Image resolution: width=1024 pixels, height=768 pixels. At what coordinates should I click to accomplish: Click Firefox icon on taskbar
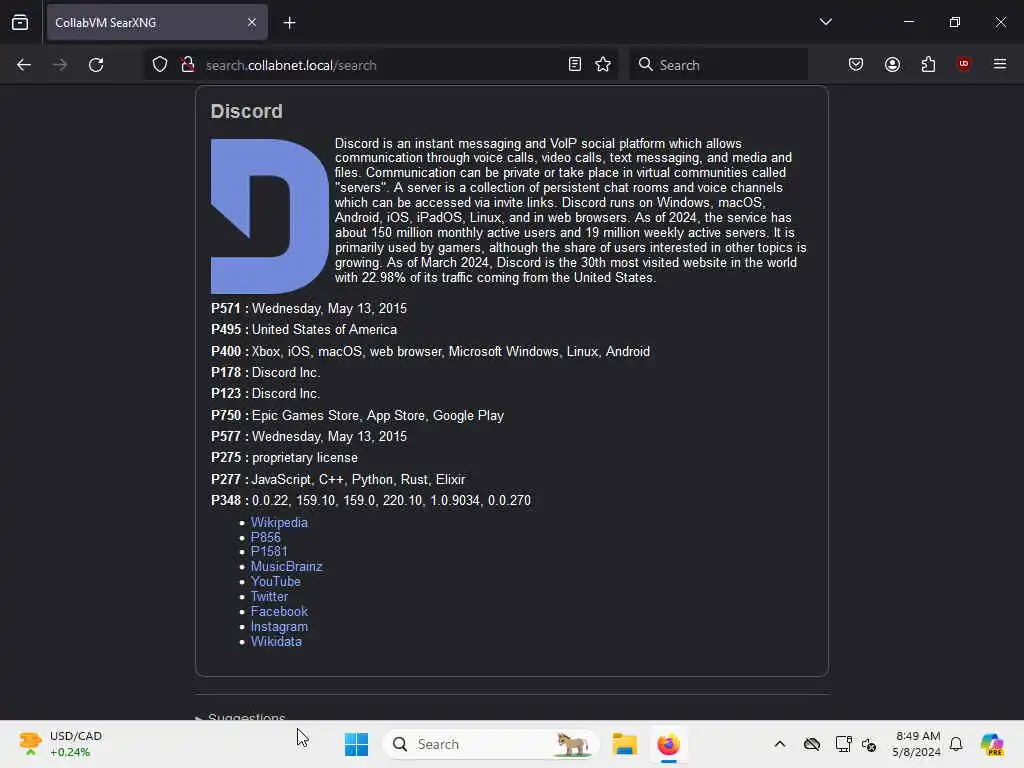(668, 744)
